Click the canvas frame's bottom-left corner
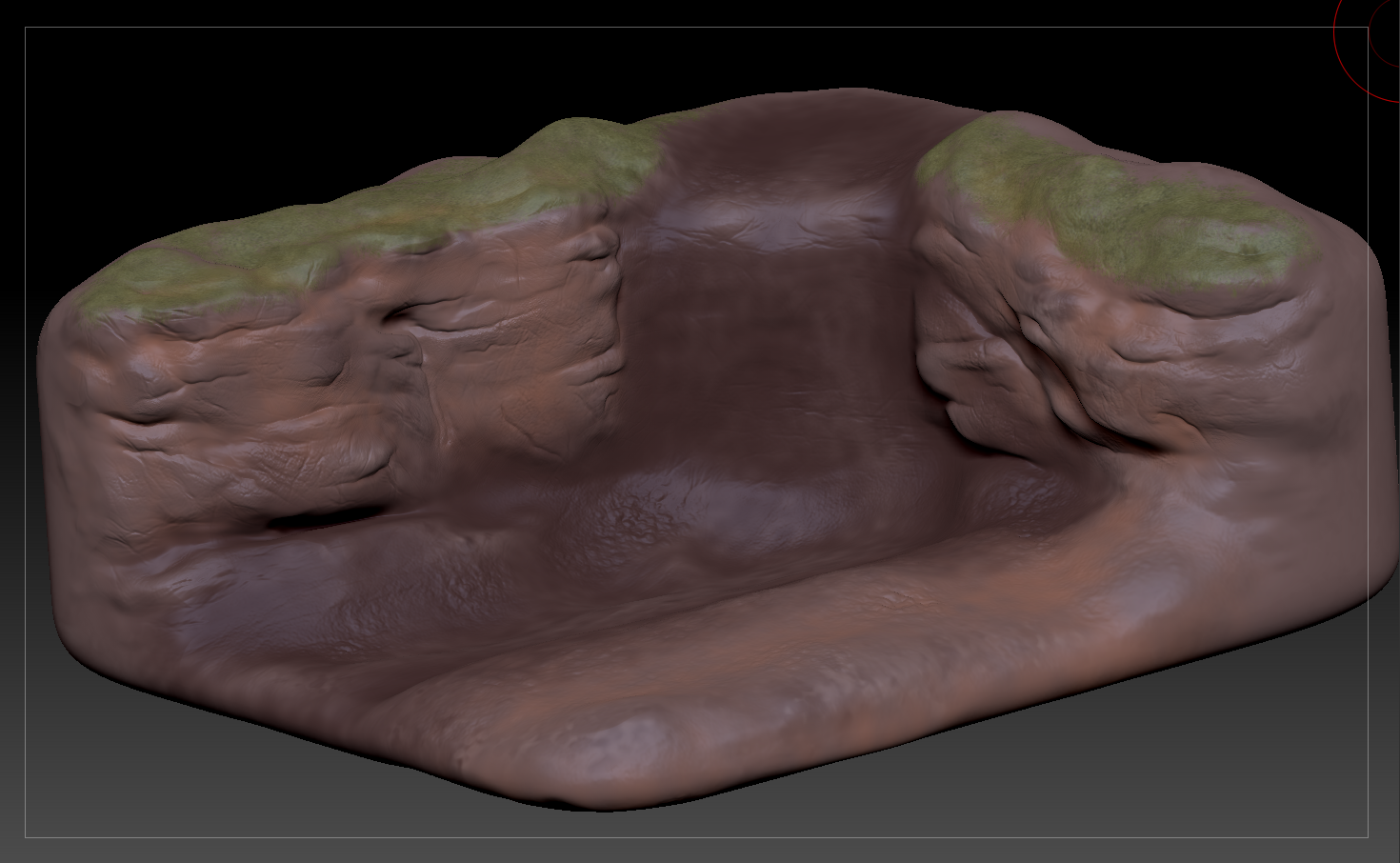This screenshot has width=1400, height=863. point(26,837)
